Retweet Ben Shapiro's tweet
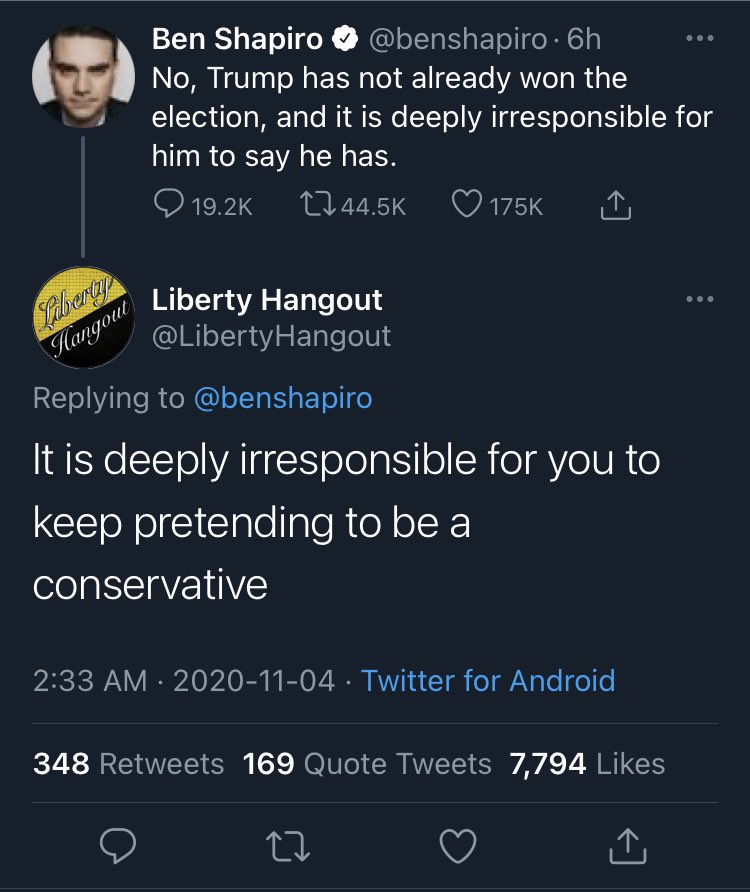 316,205
